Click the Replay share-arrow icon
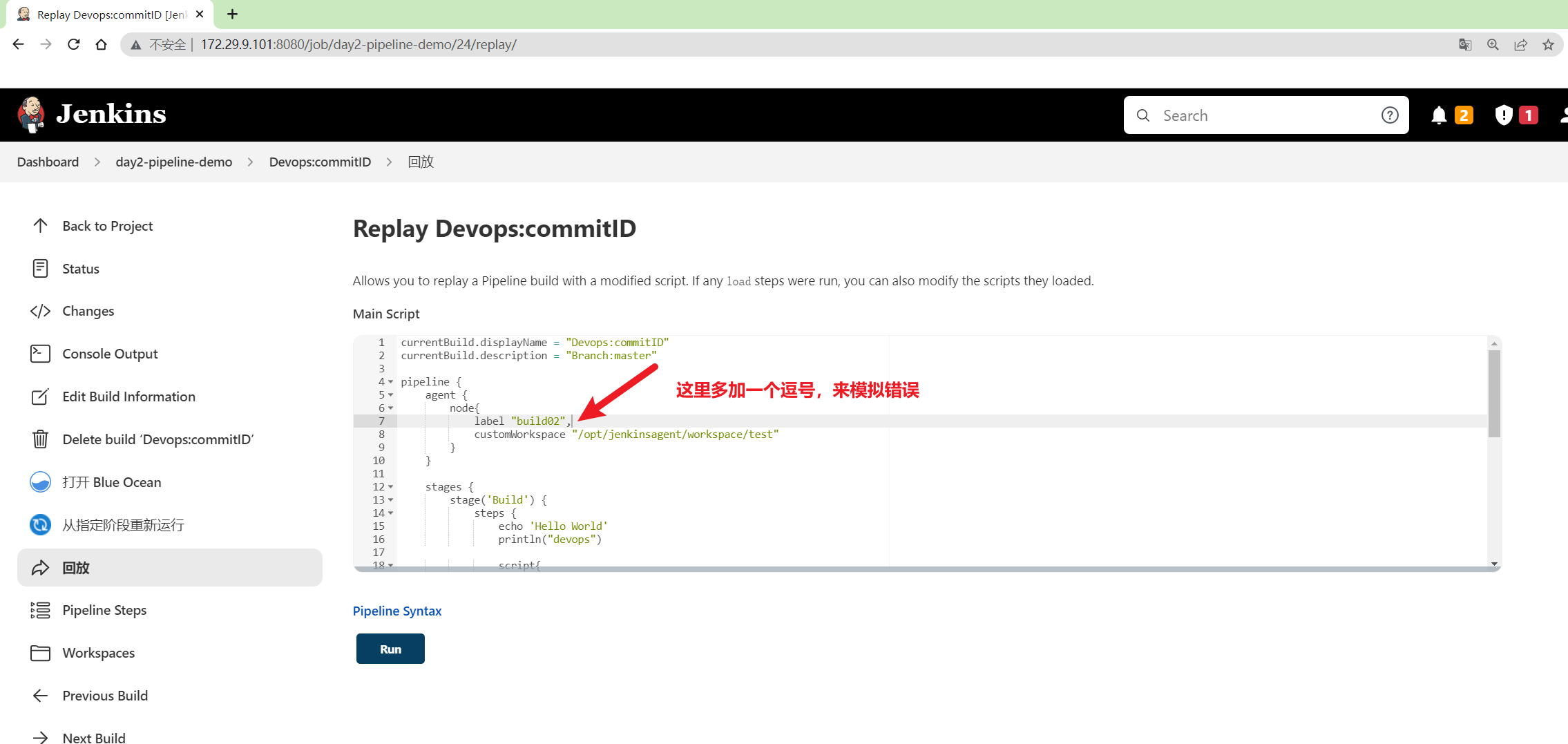Screen dimensions: 1568x744 click(40, 568)
